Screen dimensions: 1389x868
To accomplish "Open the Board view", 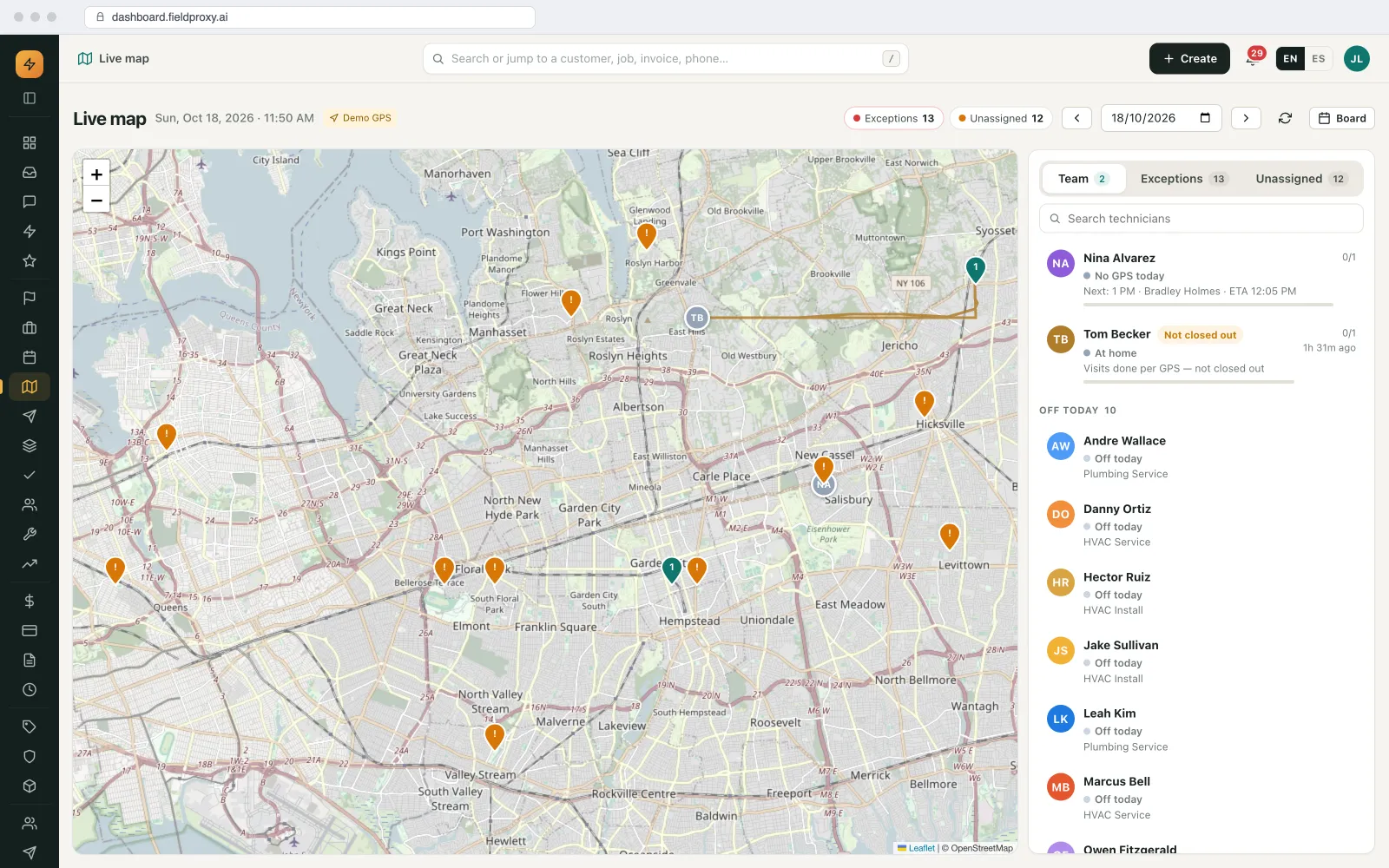I will (1342, 118).
